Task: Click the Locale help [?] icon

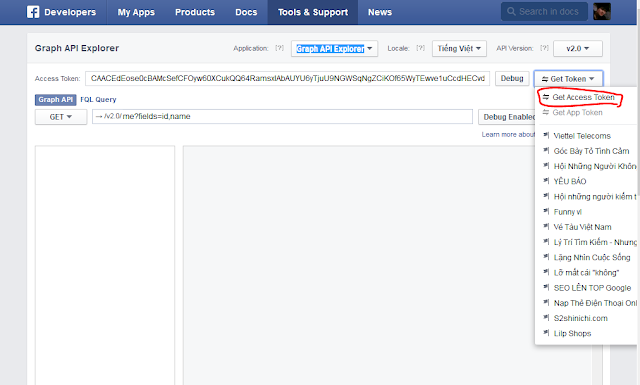Action: pyautogui.click(x=420, y=48)
